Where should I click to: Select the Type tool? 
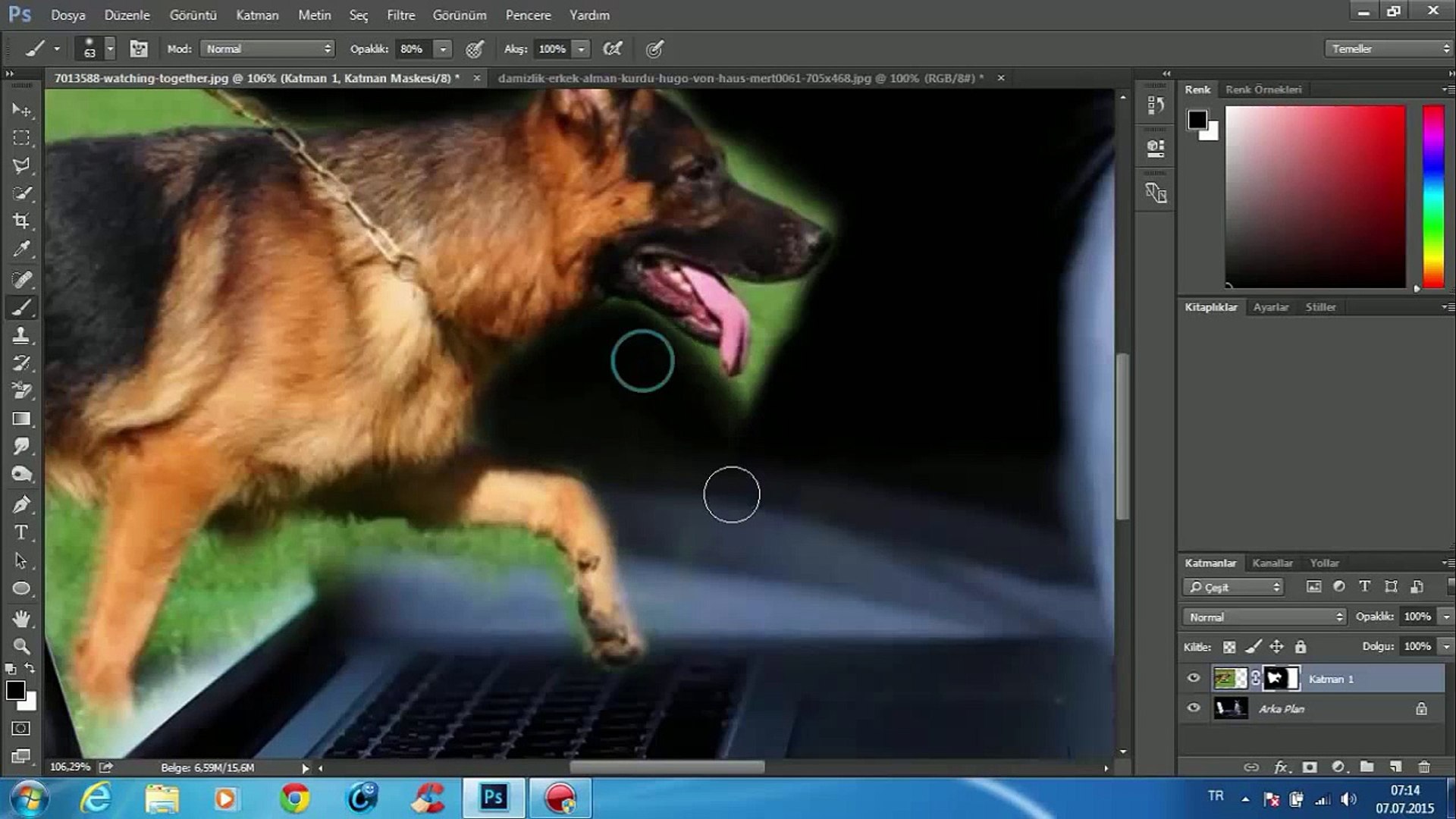21,532
